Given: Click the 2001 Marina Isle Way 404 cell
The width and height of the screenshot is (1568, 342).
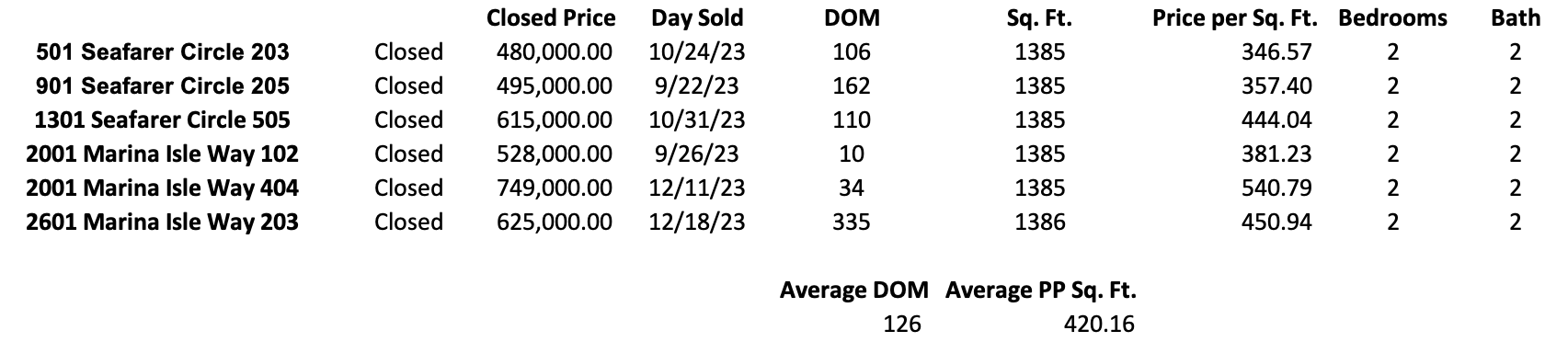Looking at the screenshot, I should (163, 188).
